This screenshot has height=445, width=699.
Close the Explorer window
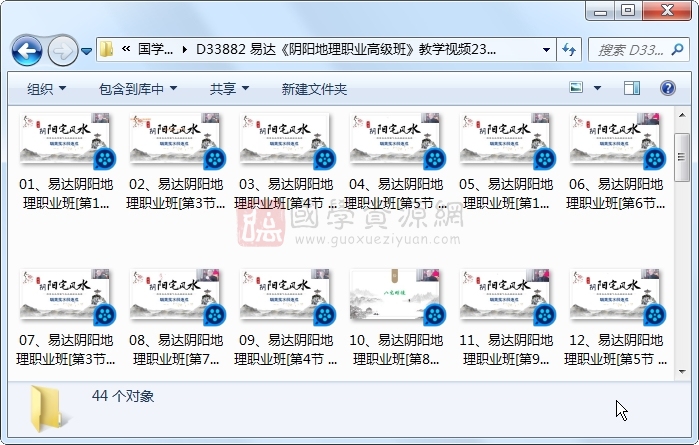[x=667, y=11]
